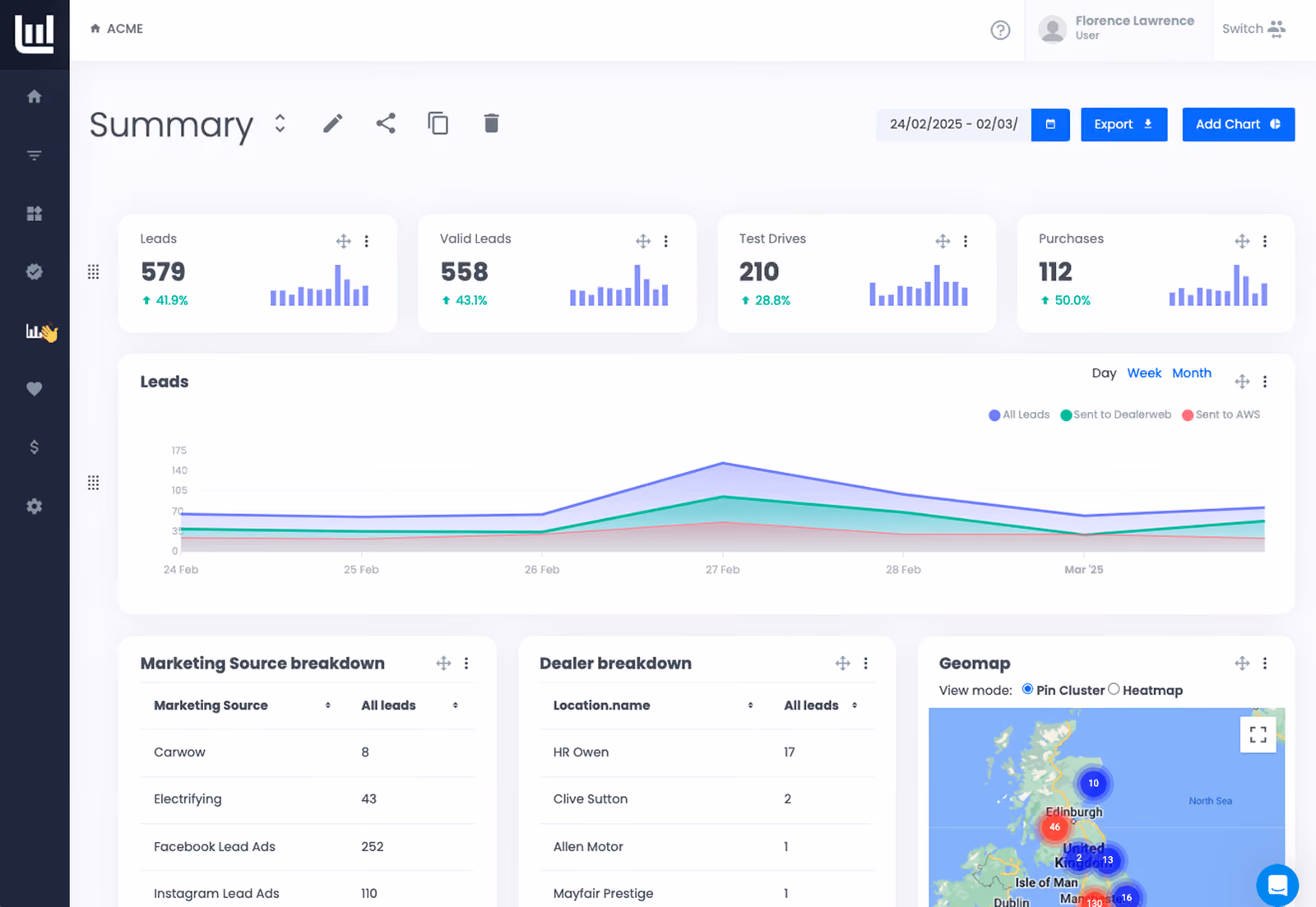Toggle the All Leads legend swatch

point(994,415)
